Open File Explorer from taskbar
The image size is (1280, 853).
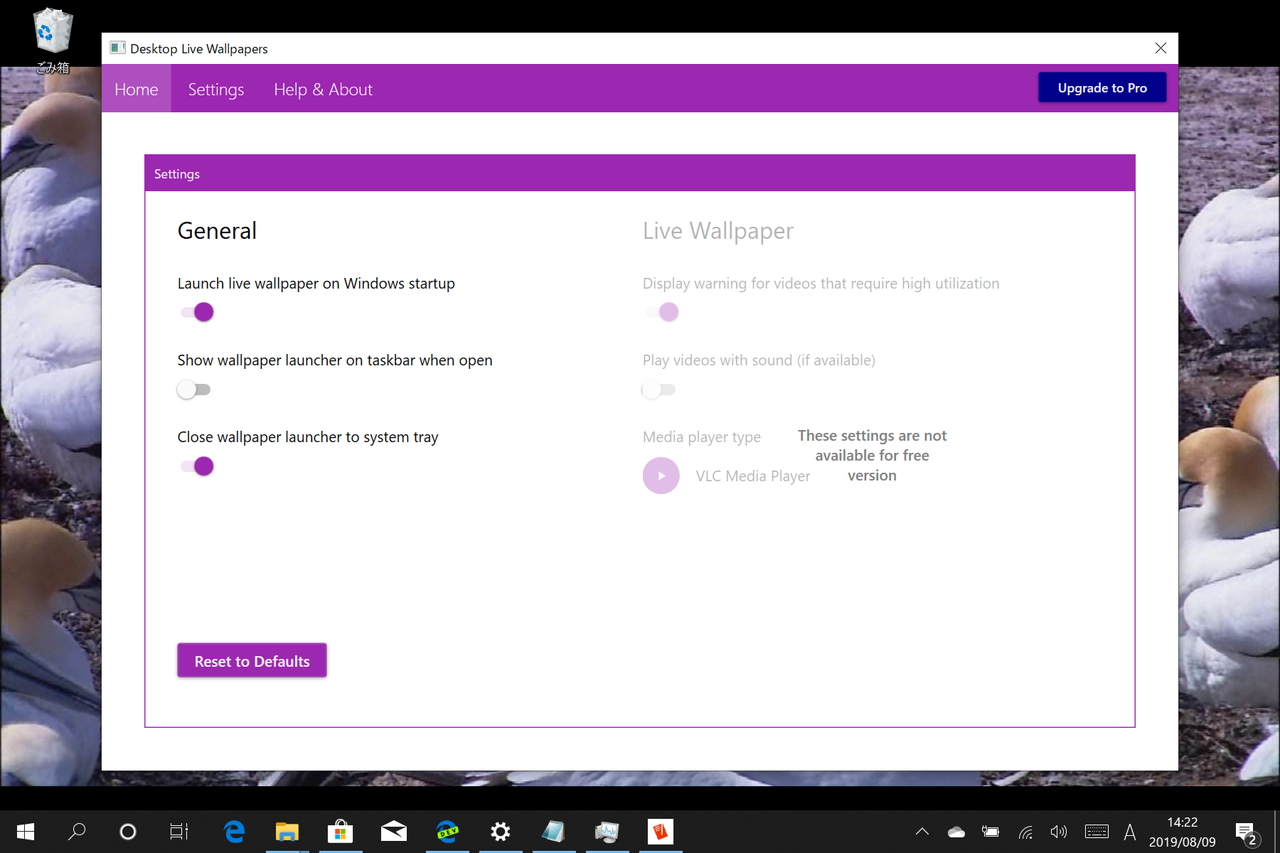[x=287, y=831]
